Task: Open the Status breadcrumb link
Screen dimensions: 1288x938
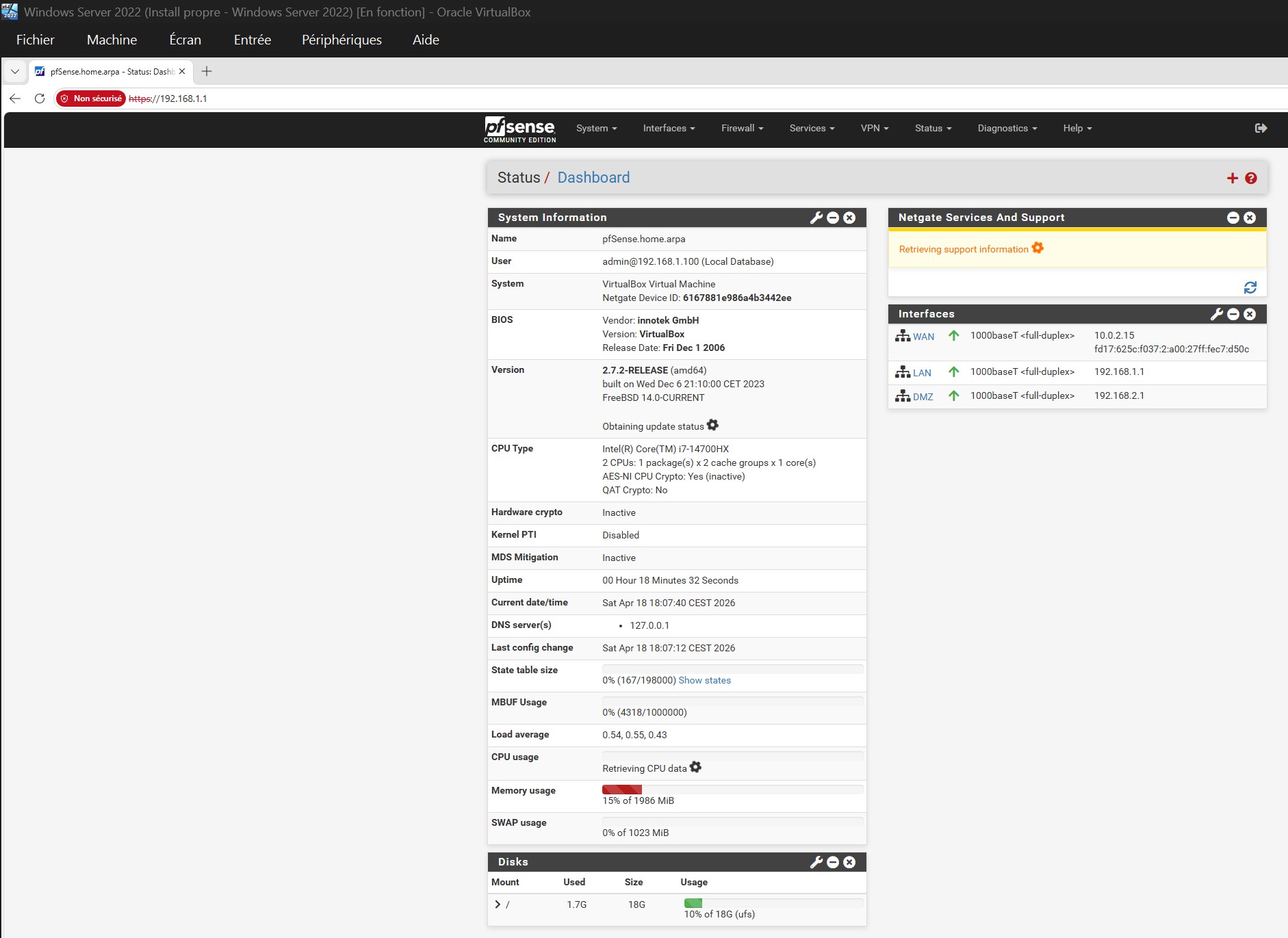Action: tap(519, 177)
